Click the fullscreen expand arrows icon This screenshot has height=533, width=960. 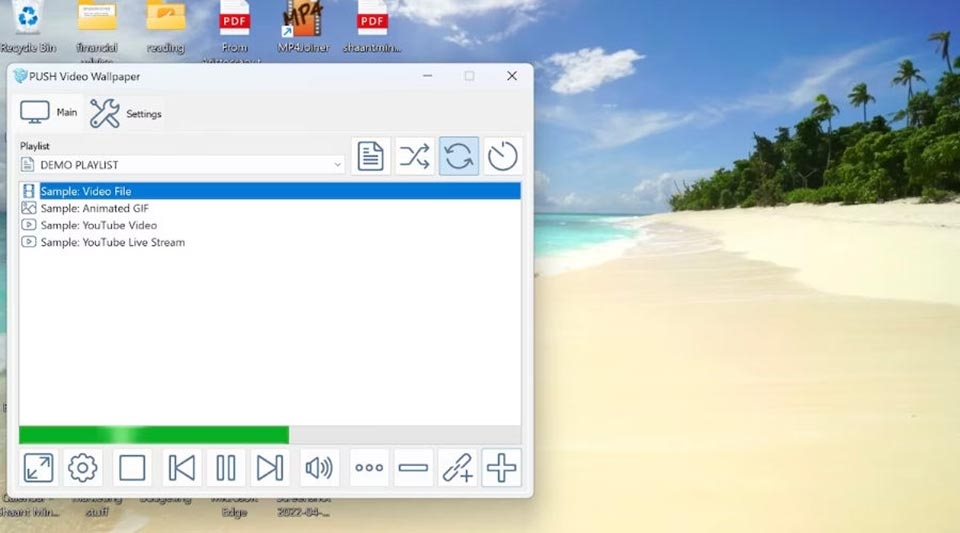39,468
